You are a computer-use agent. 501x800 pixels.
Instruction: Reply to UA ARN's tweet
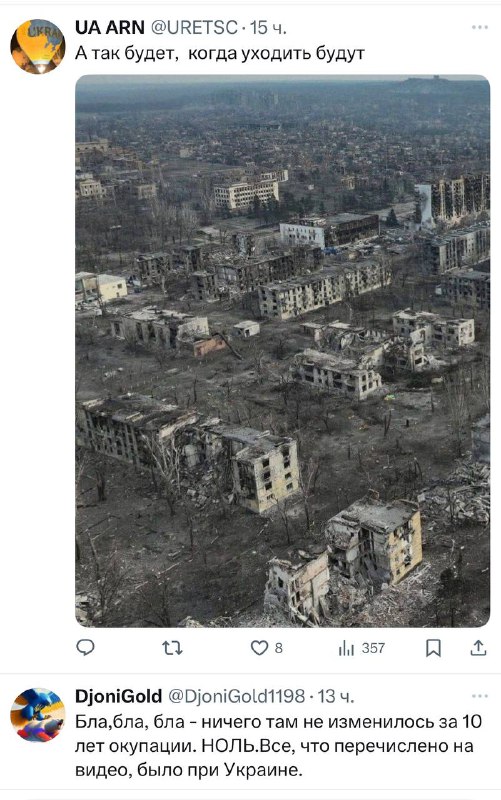pos(85,647)
